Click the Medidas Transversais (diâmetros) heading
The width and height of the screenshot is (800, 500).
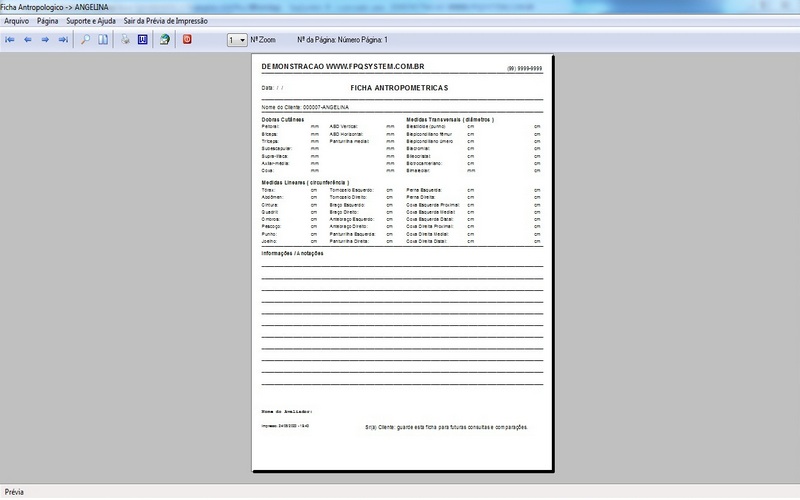(x=450, y=119)
